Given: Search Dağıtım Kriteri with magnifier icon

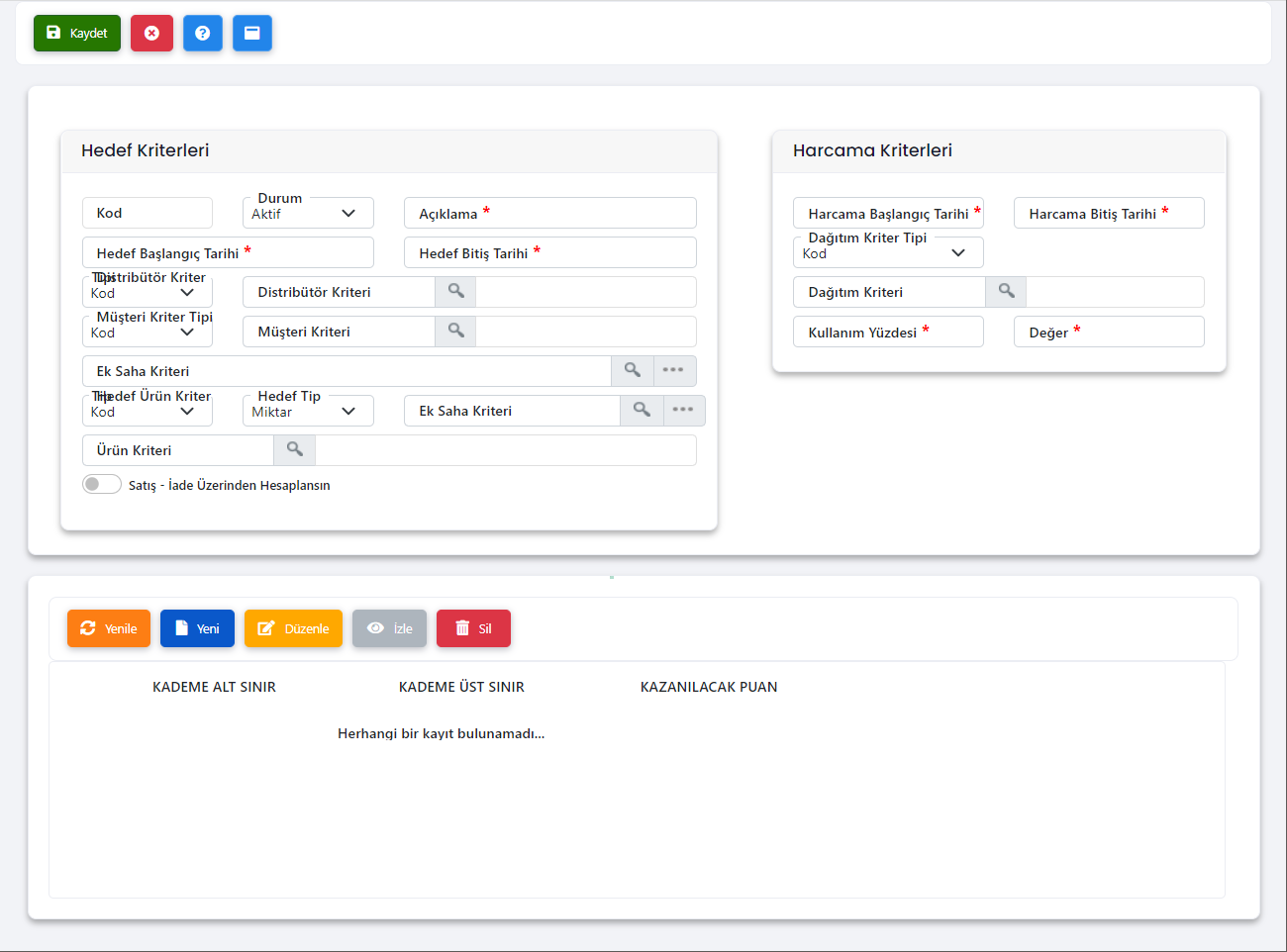Looking at the screenshot, I should [x=1007, y=291].
